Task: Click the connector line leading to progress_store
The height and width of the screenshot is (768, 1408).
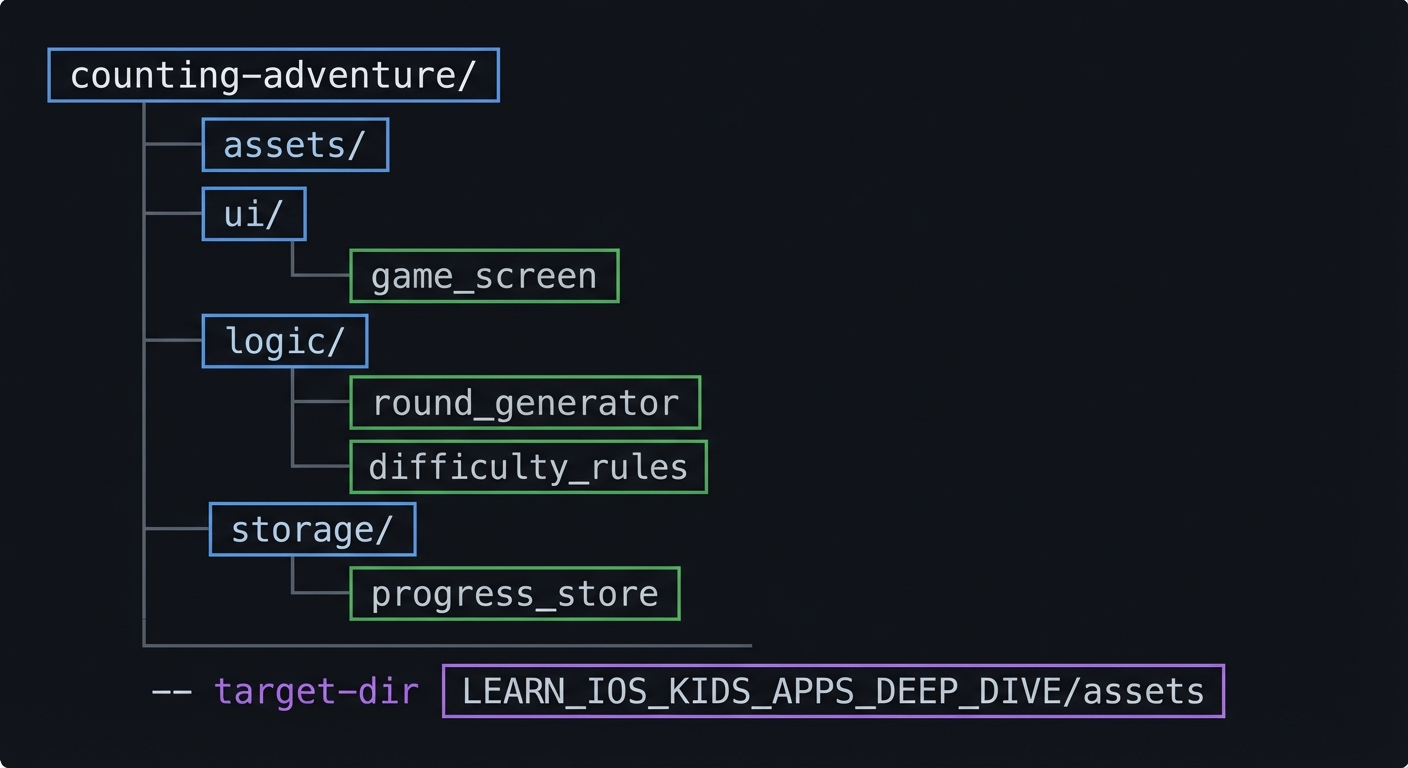Action: pyautogui.click(x=321, y=593)
